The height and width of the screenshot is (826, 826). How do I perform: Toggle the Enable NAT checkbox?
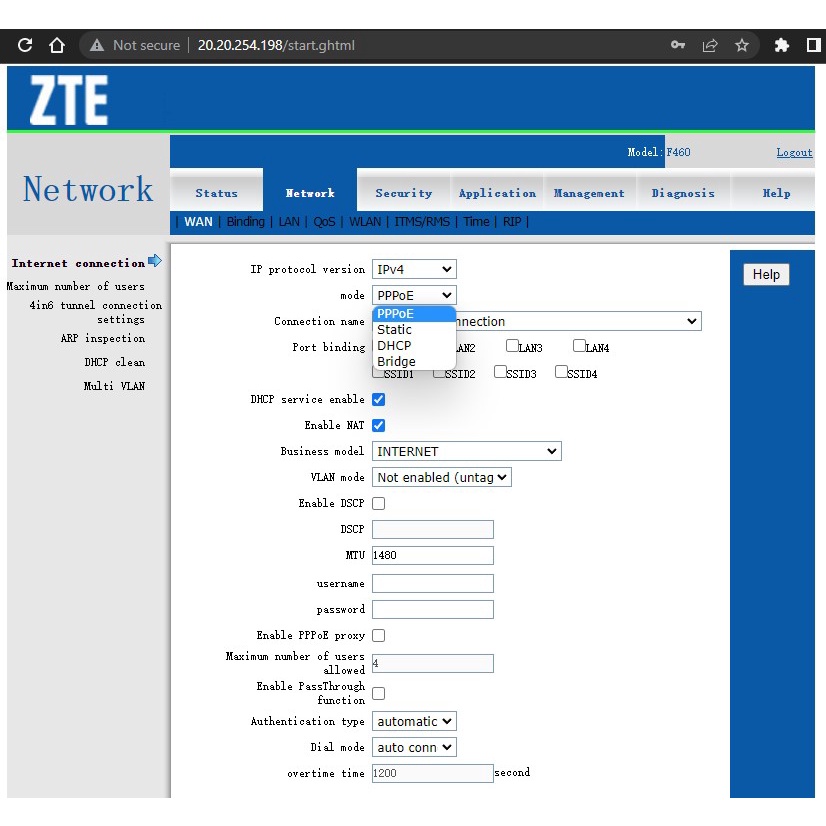[379, 425]
